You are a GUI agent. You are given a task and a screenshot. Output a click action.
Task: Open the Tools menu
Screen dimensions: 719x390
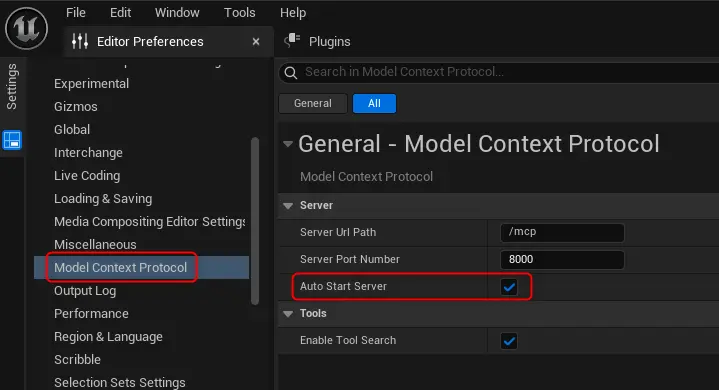click(239, 13)
